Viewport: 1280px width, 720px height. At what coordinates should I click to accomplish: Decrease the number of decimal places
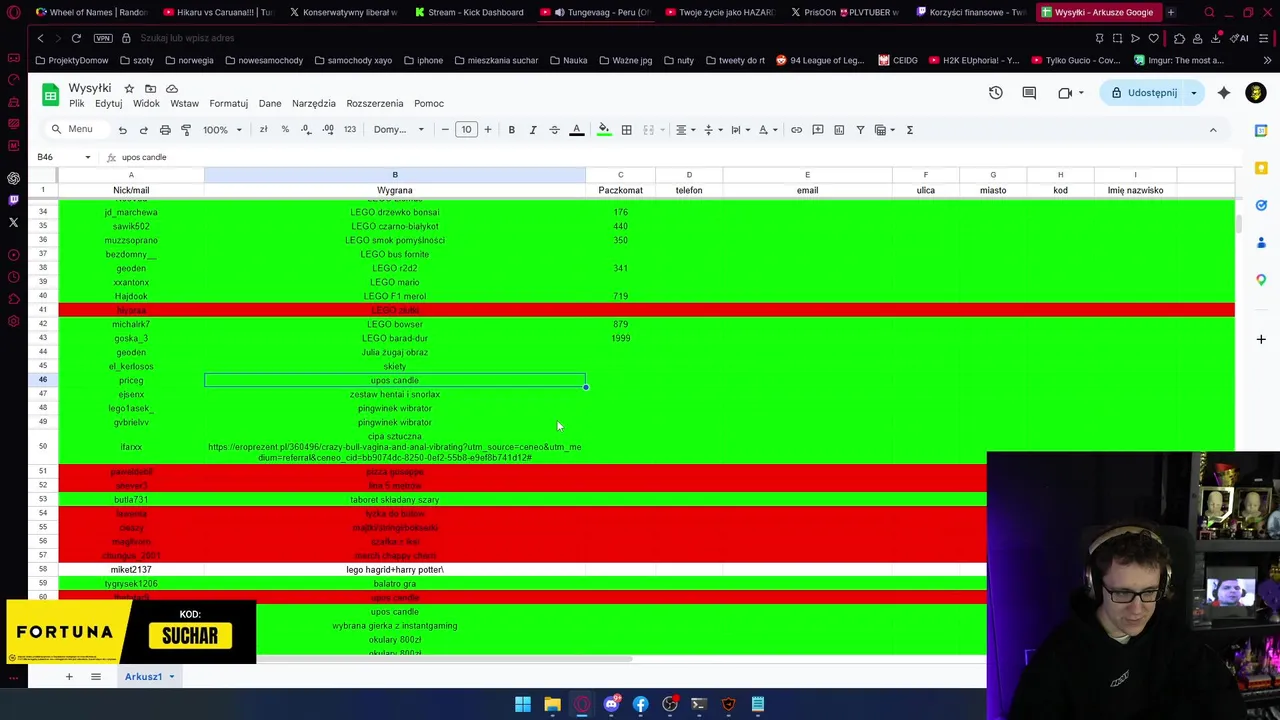point(306,130)
